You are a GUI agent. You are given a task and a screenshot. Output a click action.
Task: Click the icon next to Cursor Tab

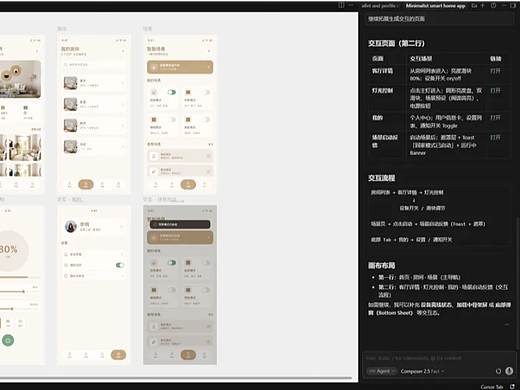tap(512, 387)
